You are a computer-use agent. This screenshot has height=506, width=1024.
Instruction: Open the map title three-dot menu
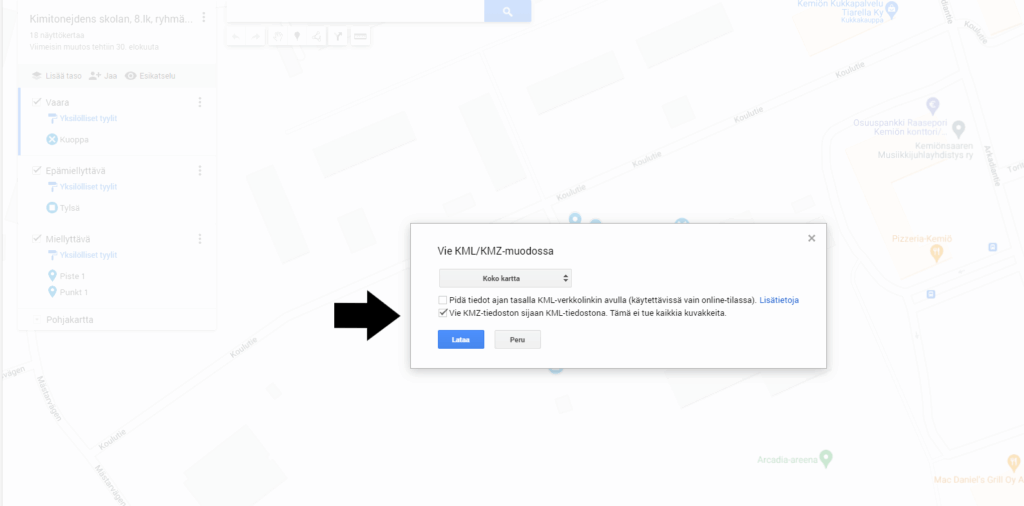[204, 18]
